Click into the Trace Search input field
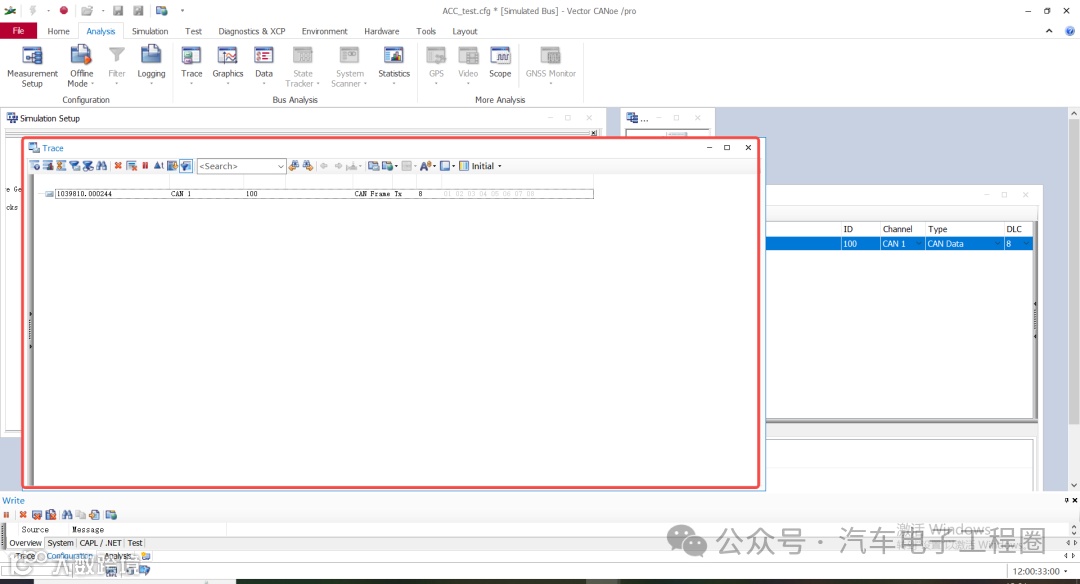 [236, 166]
